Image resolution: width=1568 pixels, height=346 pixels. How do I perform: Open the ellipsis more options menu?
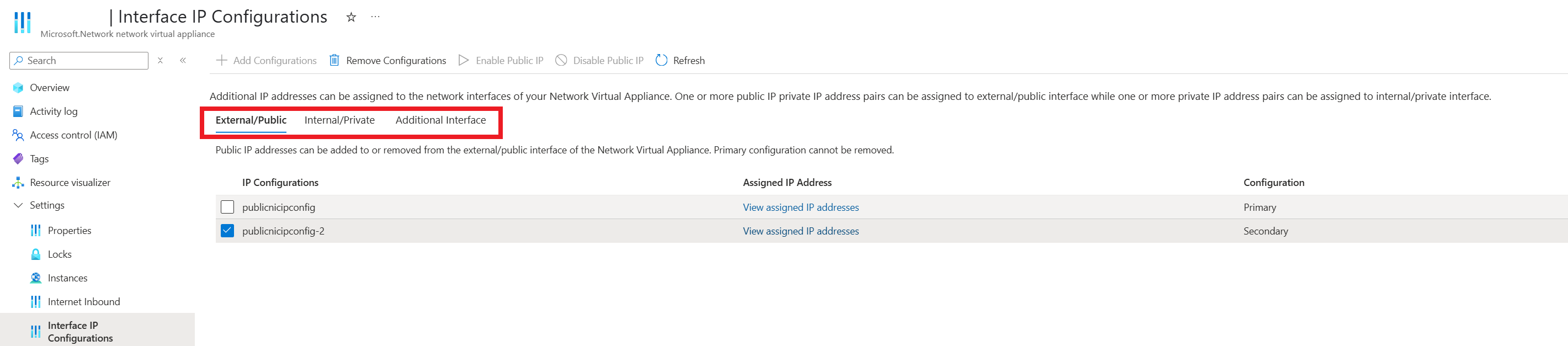click(375, 17)
